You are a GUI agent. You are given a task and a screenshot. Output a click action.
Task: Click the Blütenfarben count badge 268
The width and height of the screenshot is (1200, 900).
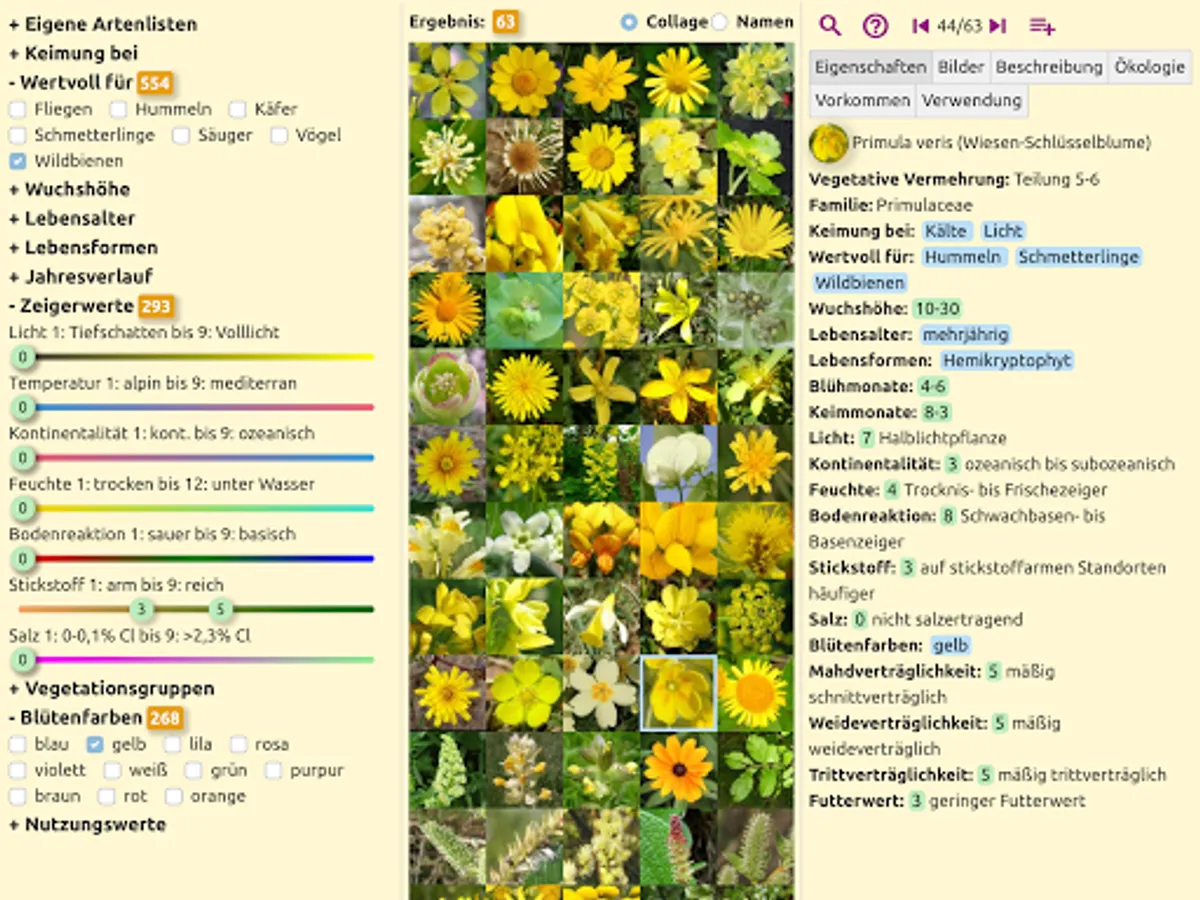tap(165, 718)
